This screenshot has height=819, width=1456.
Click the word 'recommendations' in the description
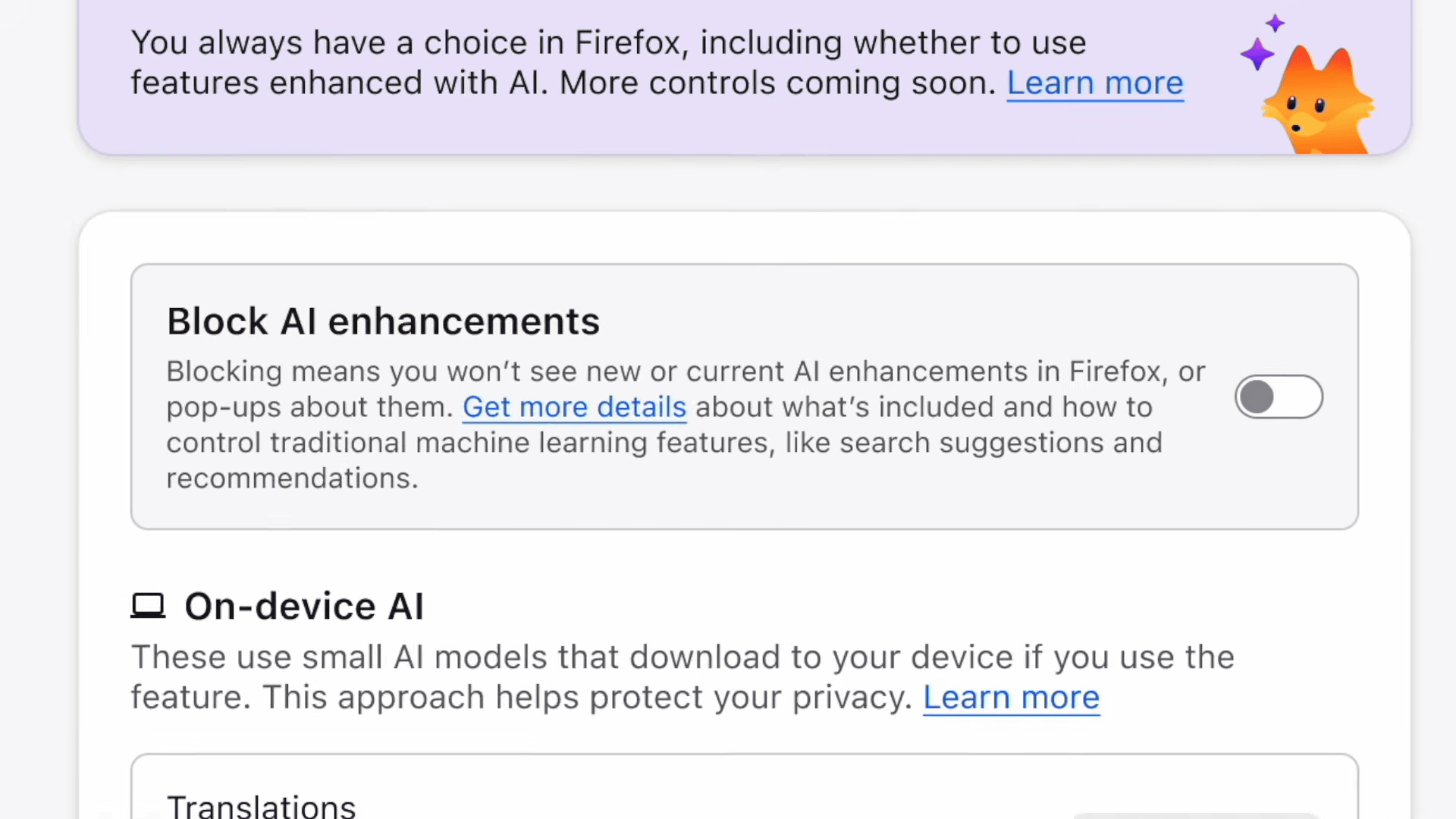pos(291,479)
